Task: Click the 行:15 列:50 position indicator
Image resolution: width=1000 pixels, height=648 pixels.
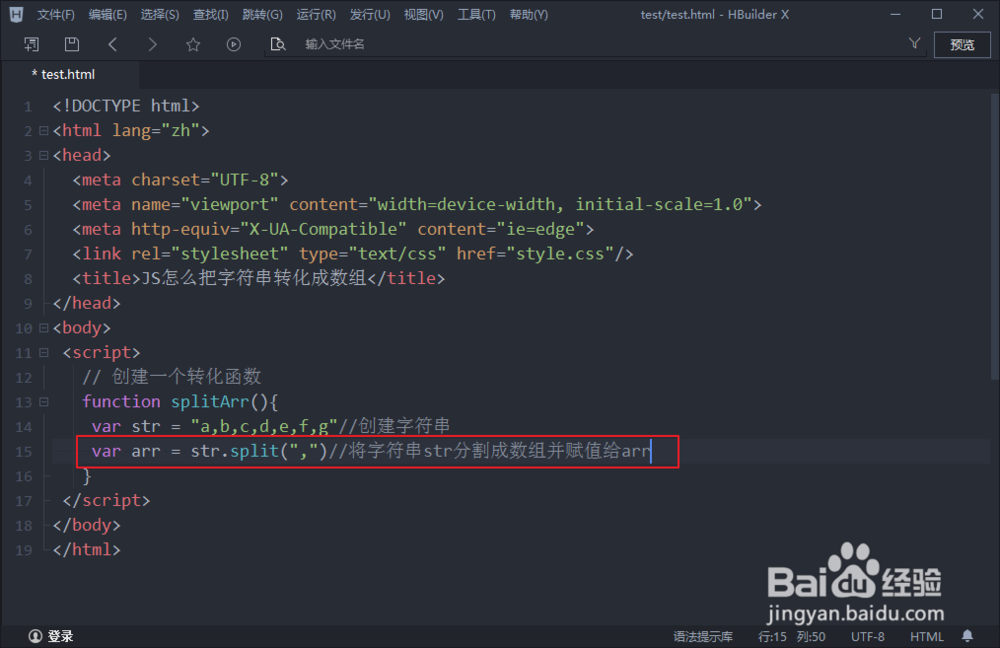Action: (x=791, y=637)
